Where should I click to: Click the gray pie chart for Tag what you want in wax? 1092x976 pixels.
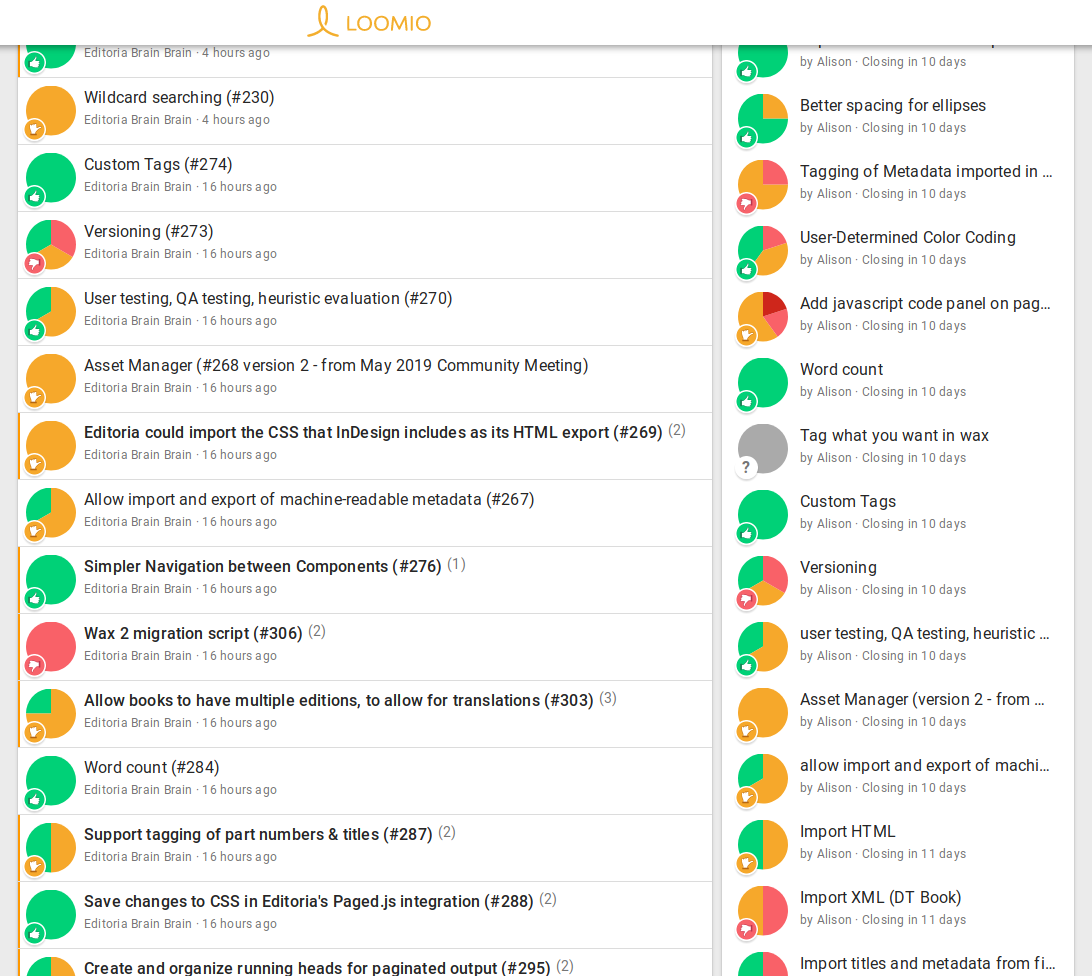763,449
